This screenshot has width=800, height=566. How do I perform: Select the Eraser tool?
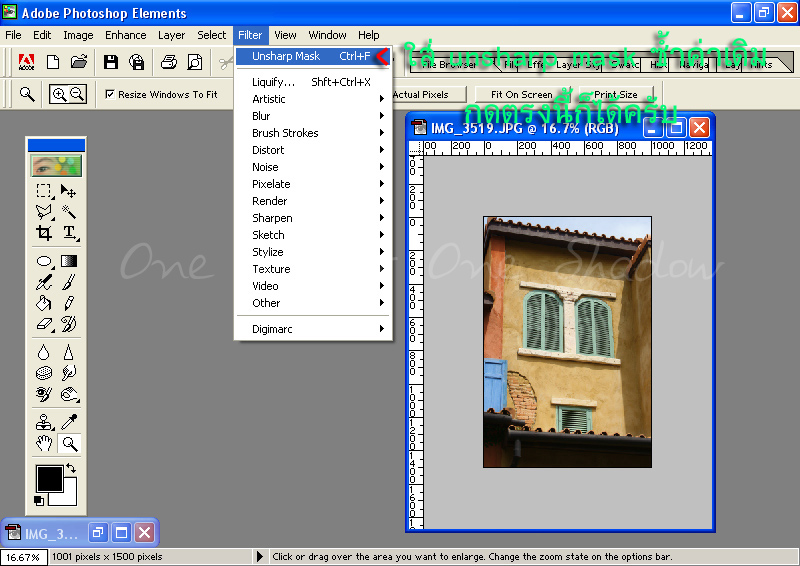pos(44,324)
